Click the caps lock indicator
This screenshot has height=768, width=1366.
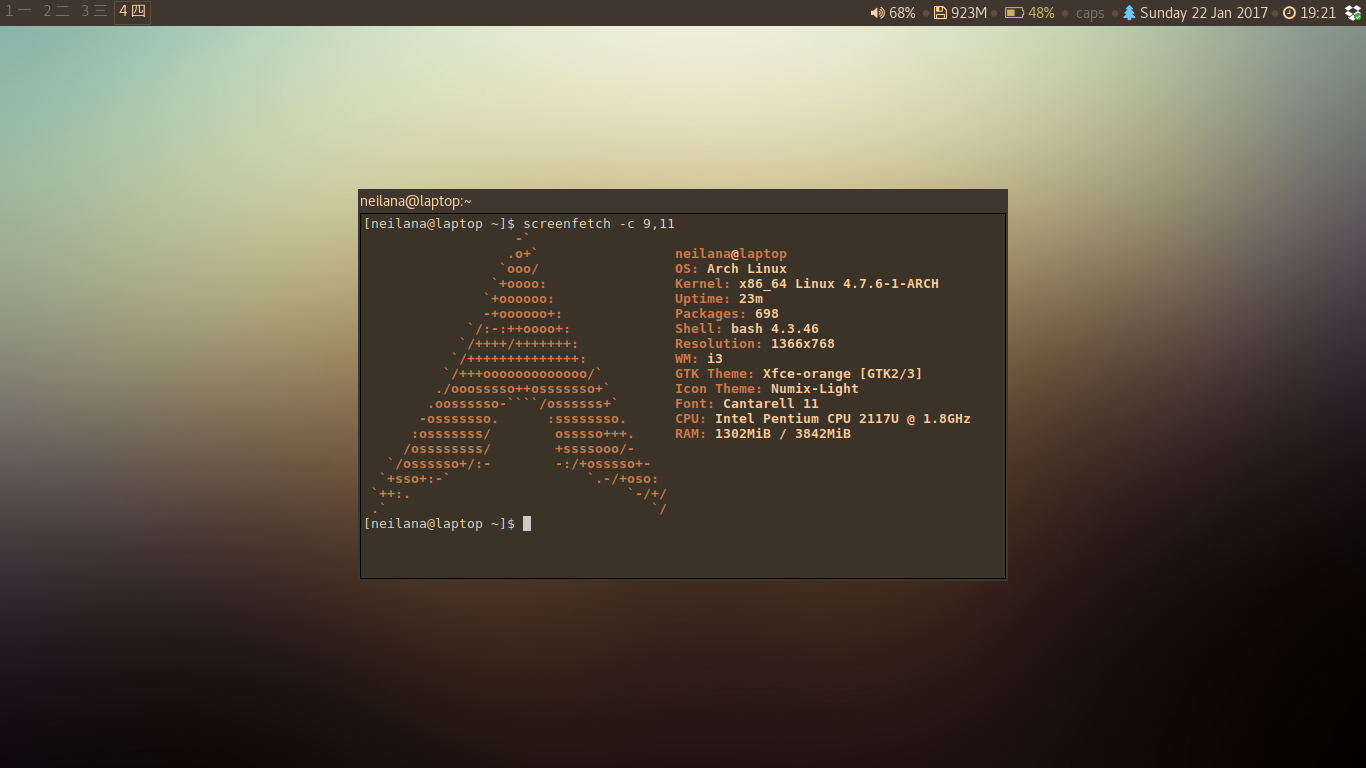coord(1090,13)
